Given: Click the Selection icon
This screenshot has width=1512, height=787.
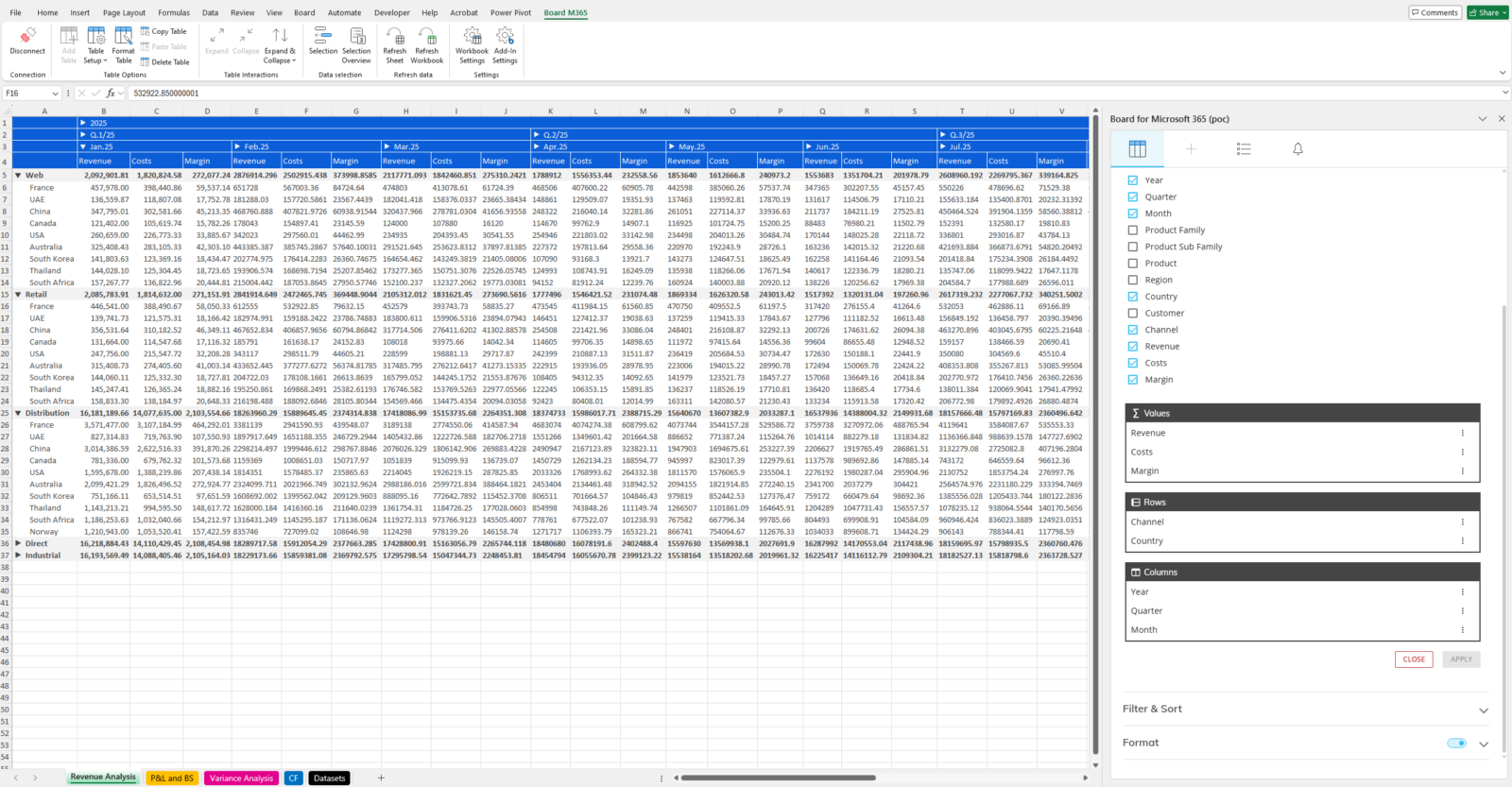Looking at the screenshot, I should (322, 42).
